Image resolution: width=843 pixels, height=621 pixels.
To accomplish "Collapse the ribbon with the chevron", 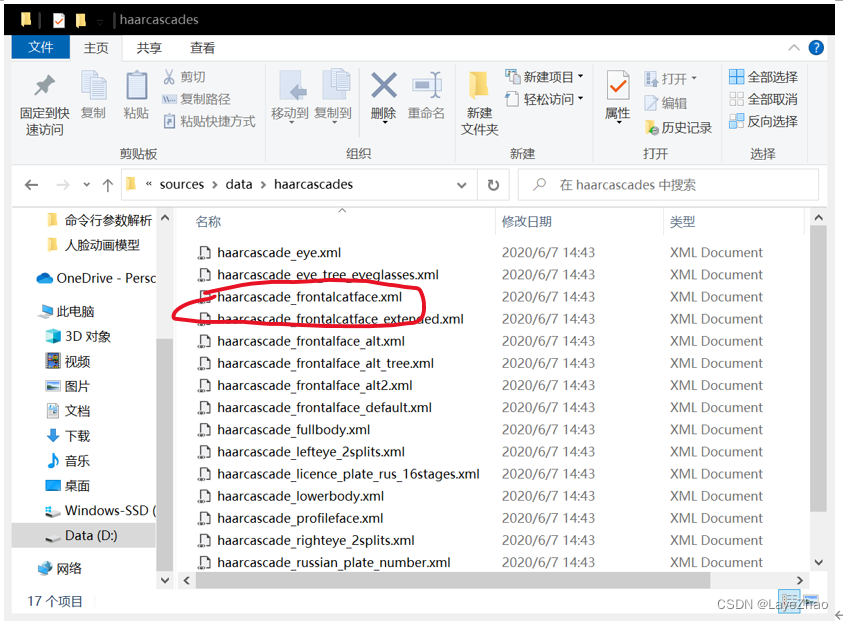I will point(794,48).
